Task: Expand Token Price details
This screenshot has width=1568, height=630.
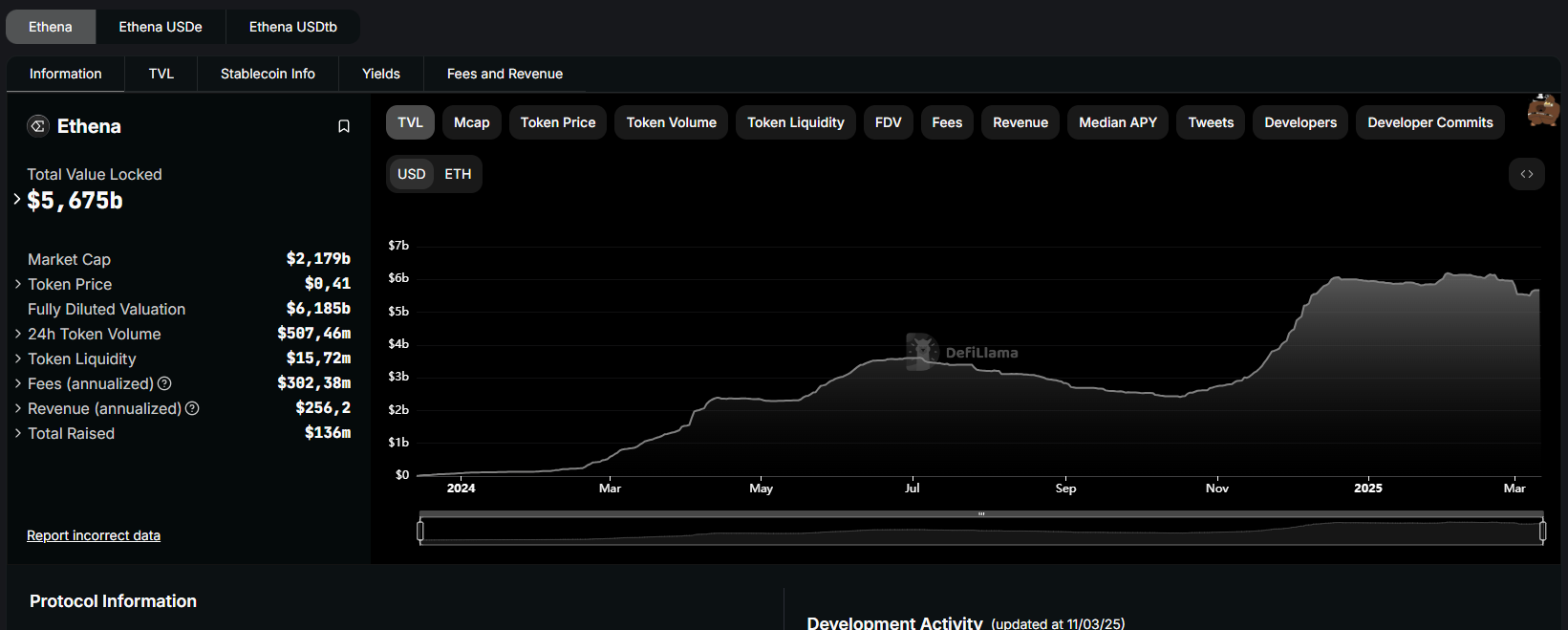Action: (18, 284)
